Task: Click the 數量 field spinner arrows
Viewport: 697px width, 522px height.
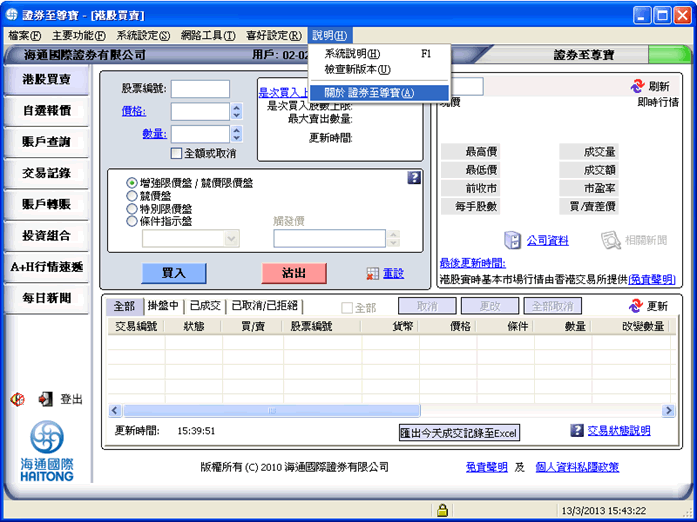Action: point(236,134)
